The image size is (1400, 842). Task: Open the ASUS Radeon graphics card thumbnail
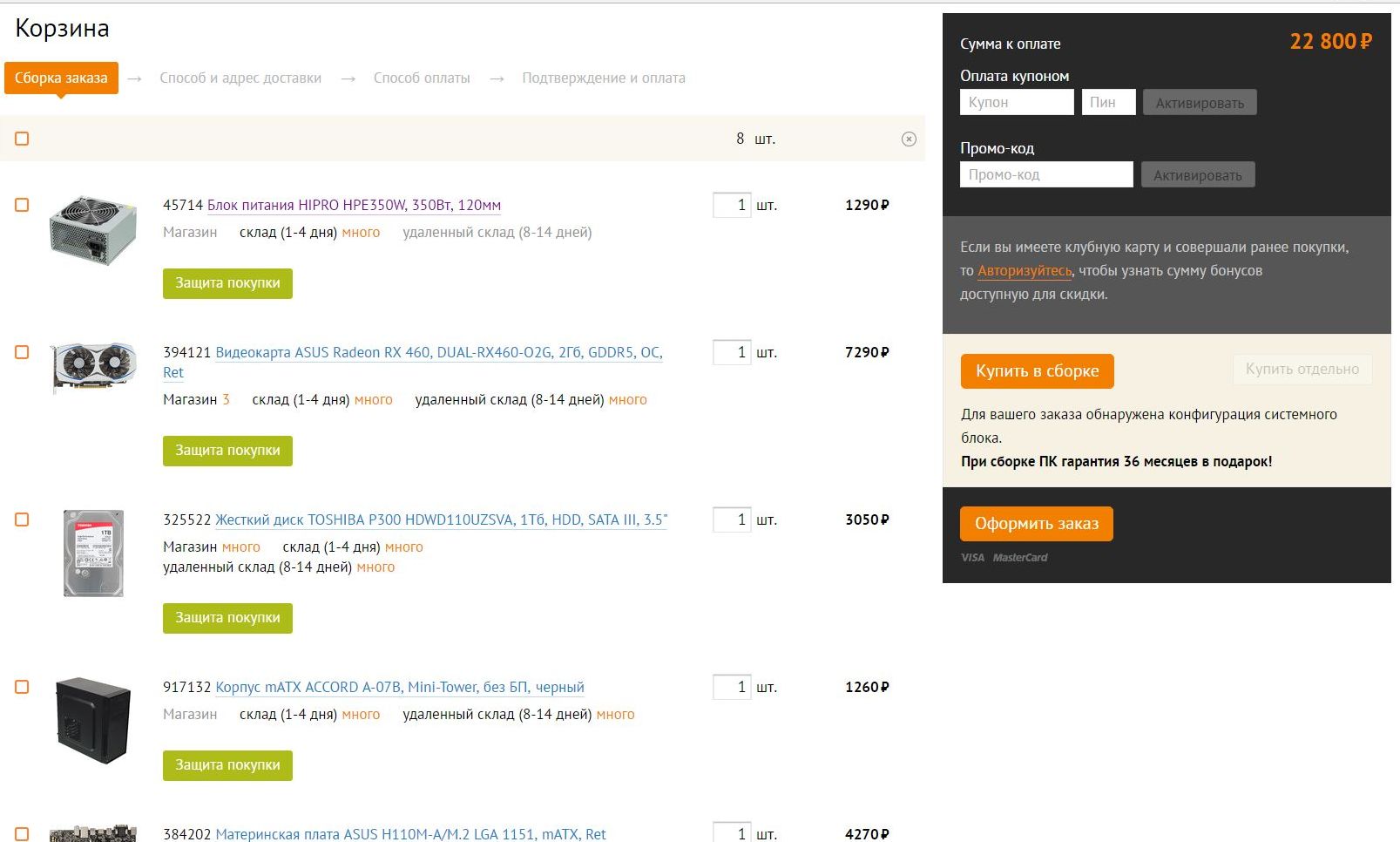coord(93,367)
